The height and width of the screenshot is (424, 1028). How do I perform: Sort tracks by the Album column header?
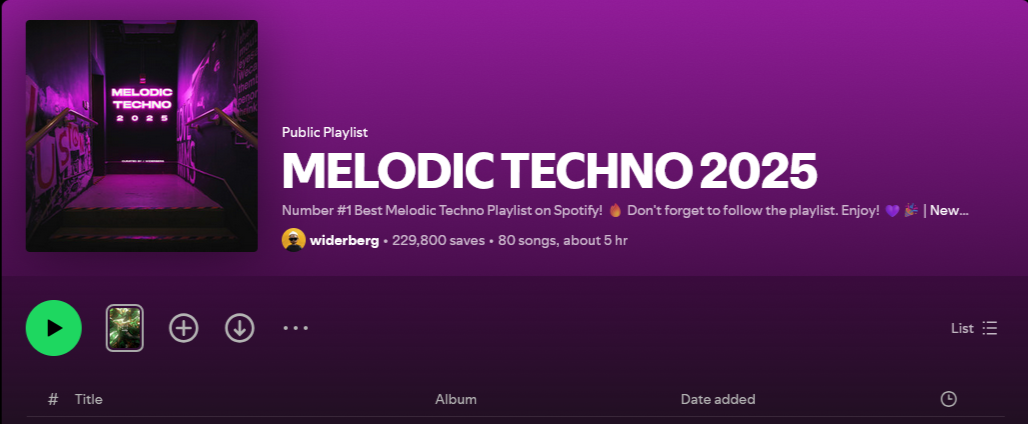456,399
